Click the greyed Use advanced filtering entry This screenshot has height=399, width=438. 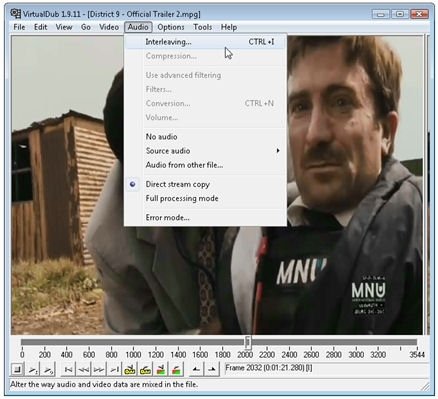pyautogui.click(x=205, y=75)
